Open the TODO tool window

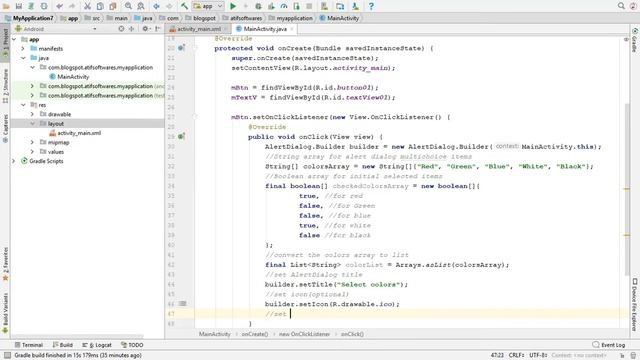click(132, 345)
